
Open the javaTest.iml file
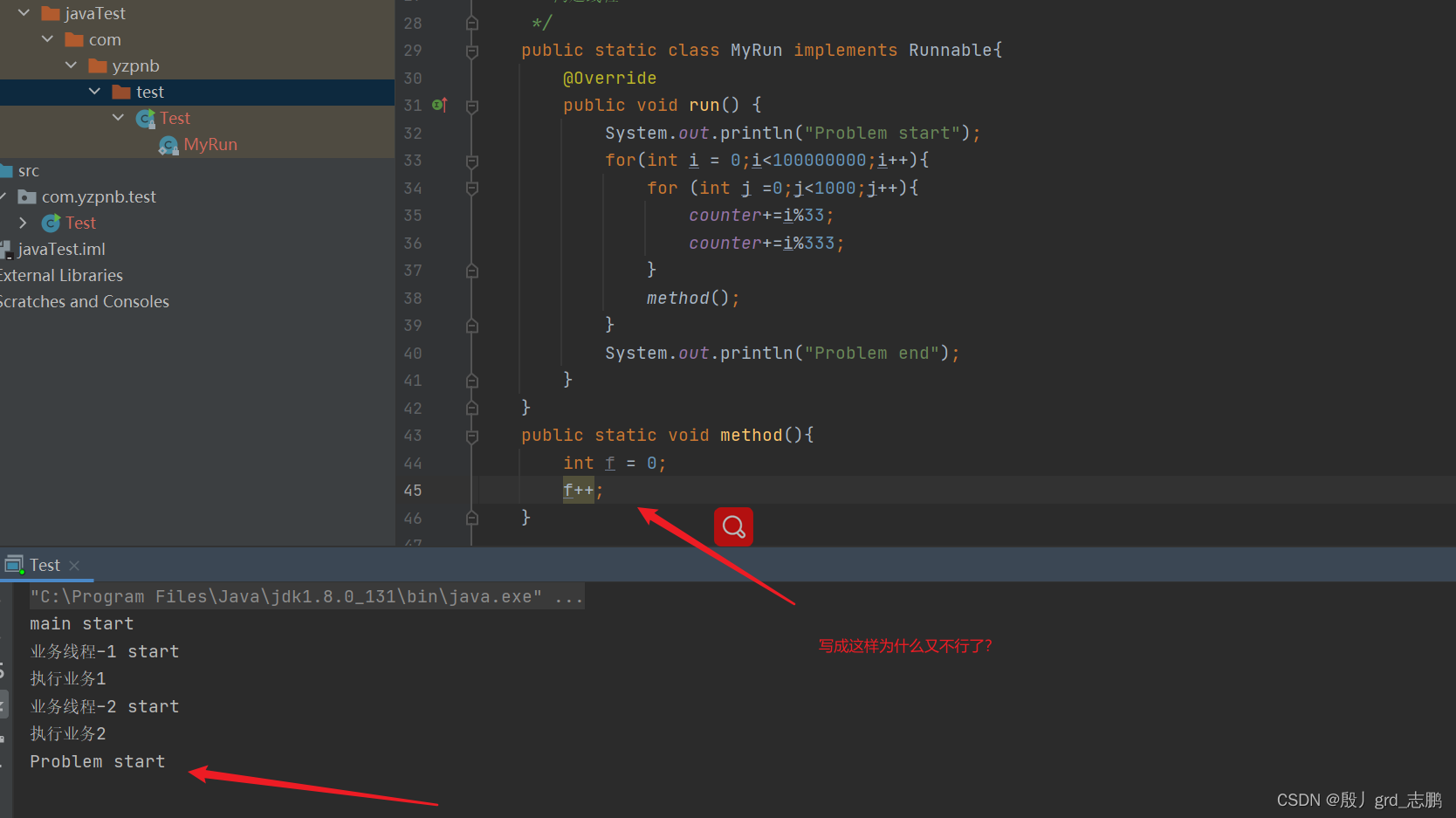click(61, 249)
